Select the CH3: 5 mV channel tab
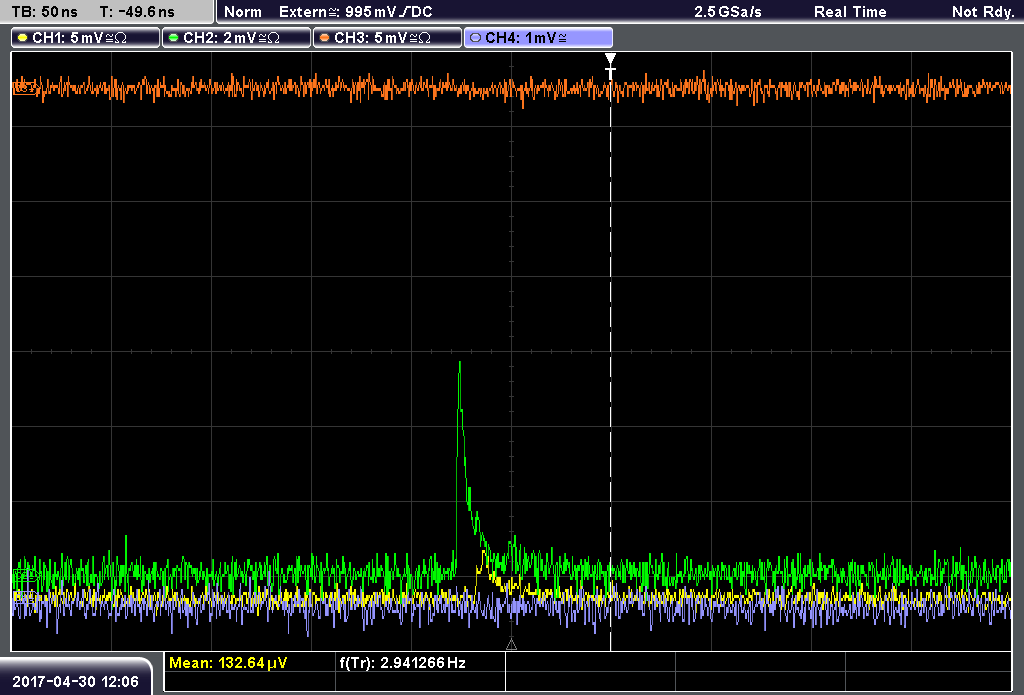The height and width of the screenshot is (695, 1024). click(x=387, y=38)
